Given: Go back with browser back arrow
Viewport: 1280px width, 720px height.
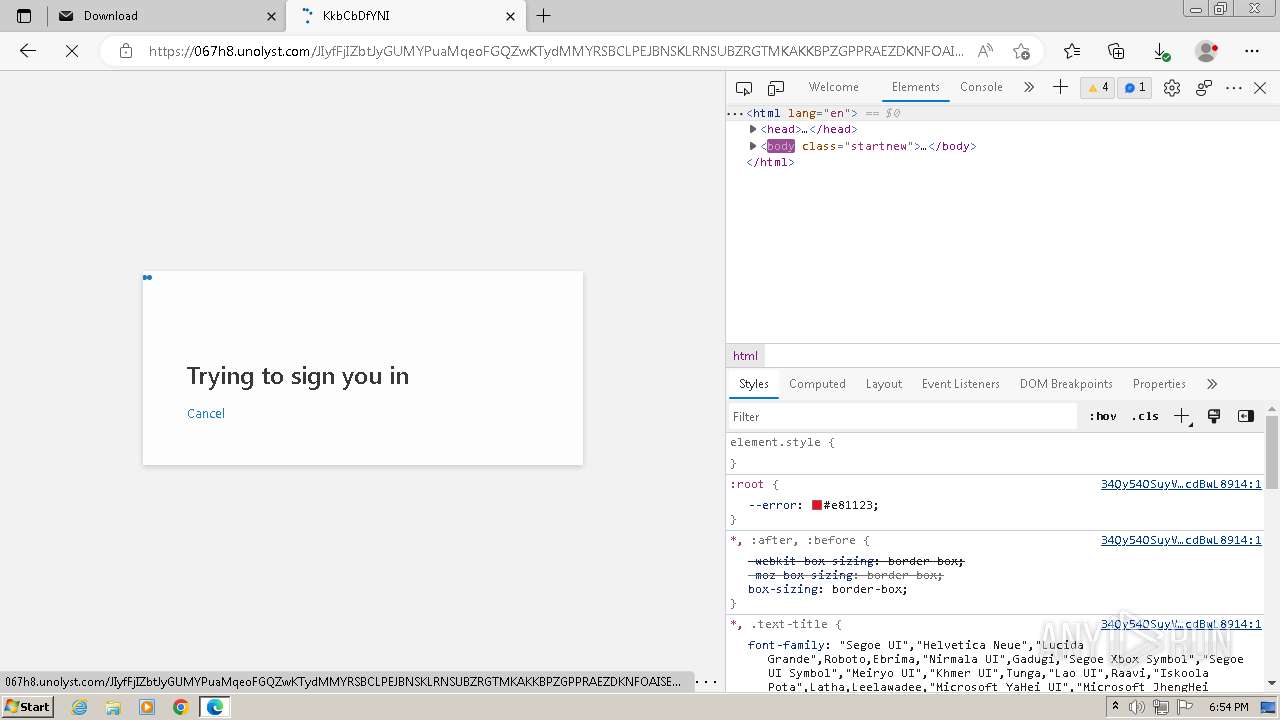Looking at the screenshot, I should 28,51.
